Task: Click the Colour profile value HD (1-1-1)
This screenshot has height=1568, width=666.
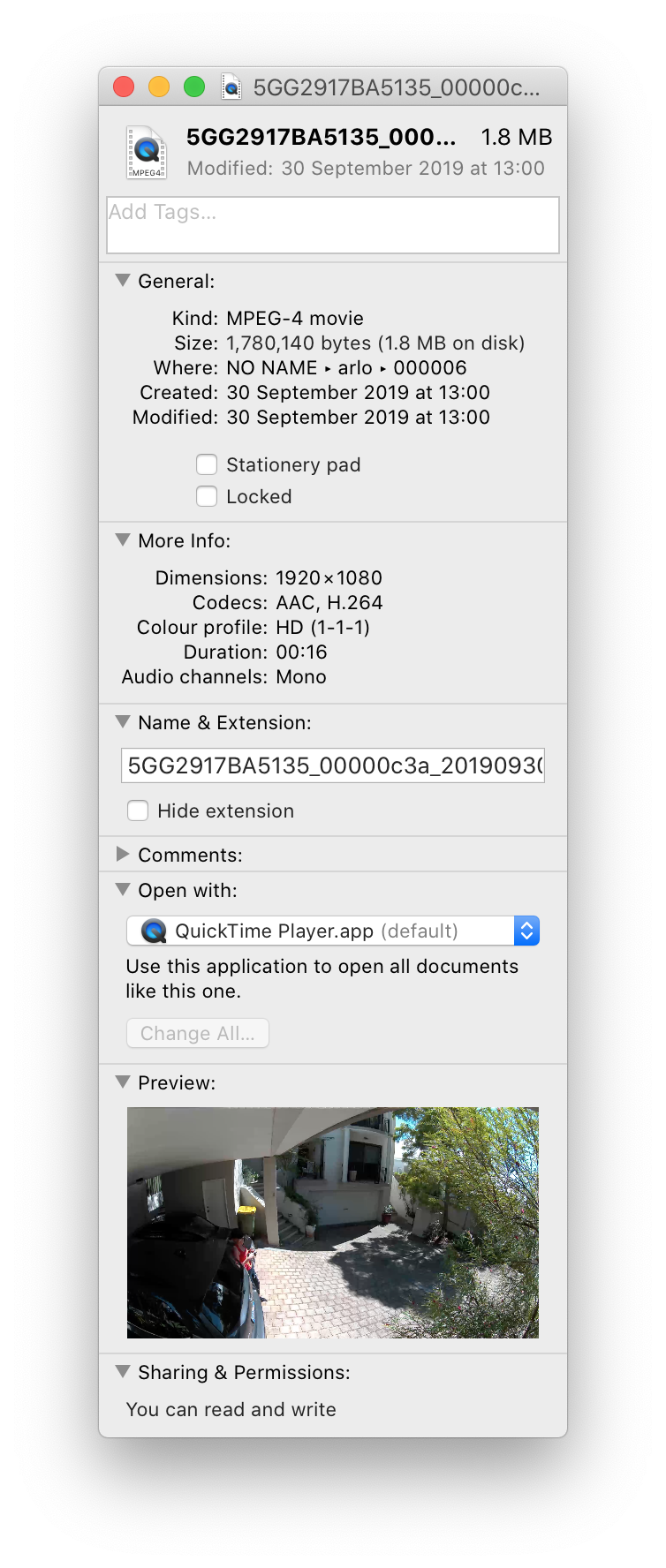Action: (322, 627)
